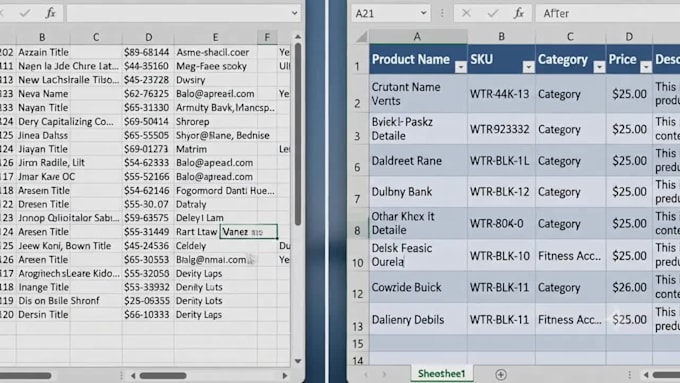
Task: Click the price cell '$26.00'
Action: [x=629, y=287]
